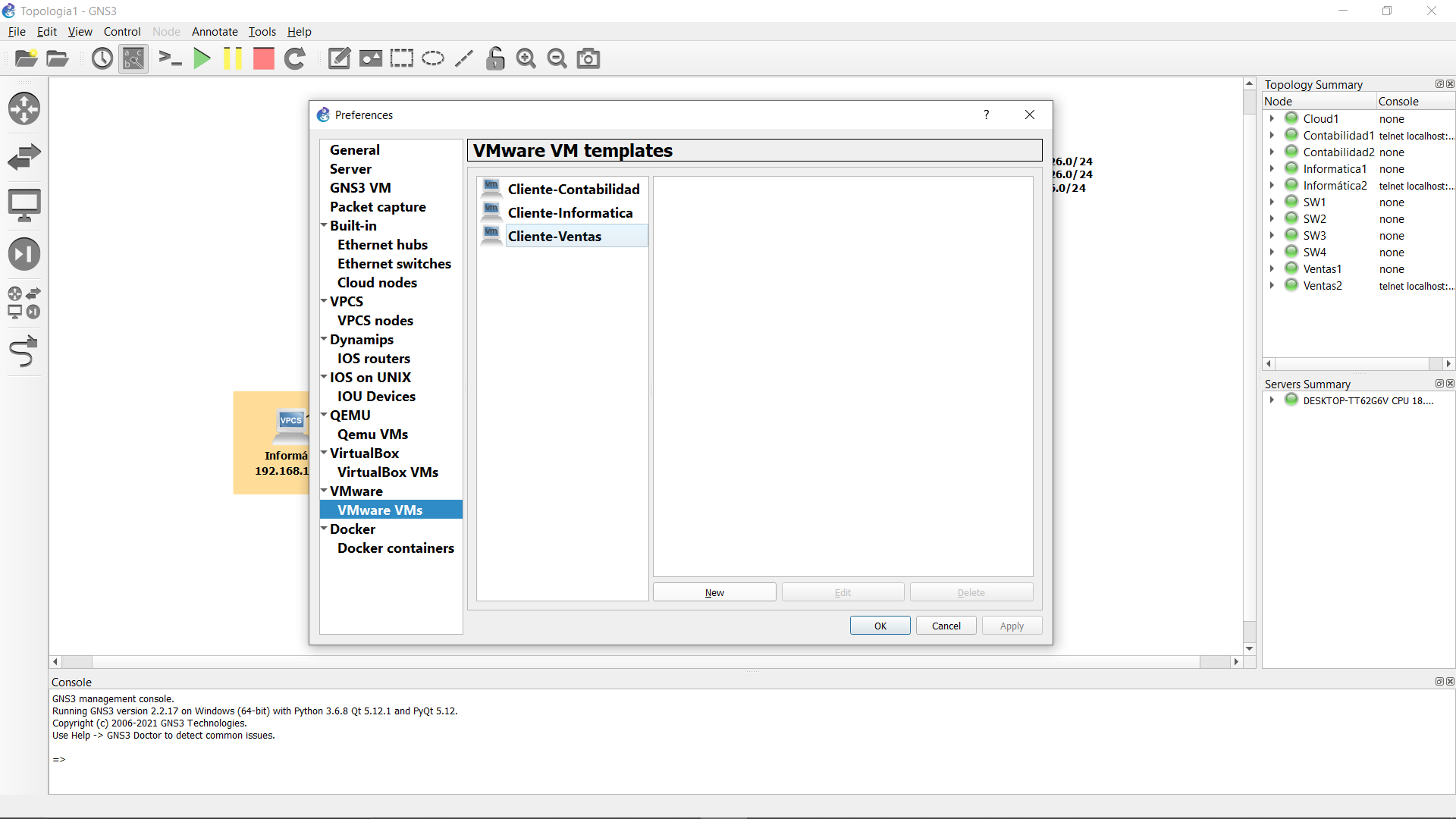Toggle the lock/unlock all items icon
The image size is (1456, 819).
tap(495, 58)
